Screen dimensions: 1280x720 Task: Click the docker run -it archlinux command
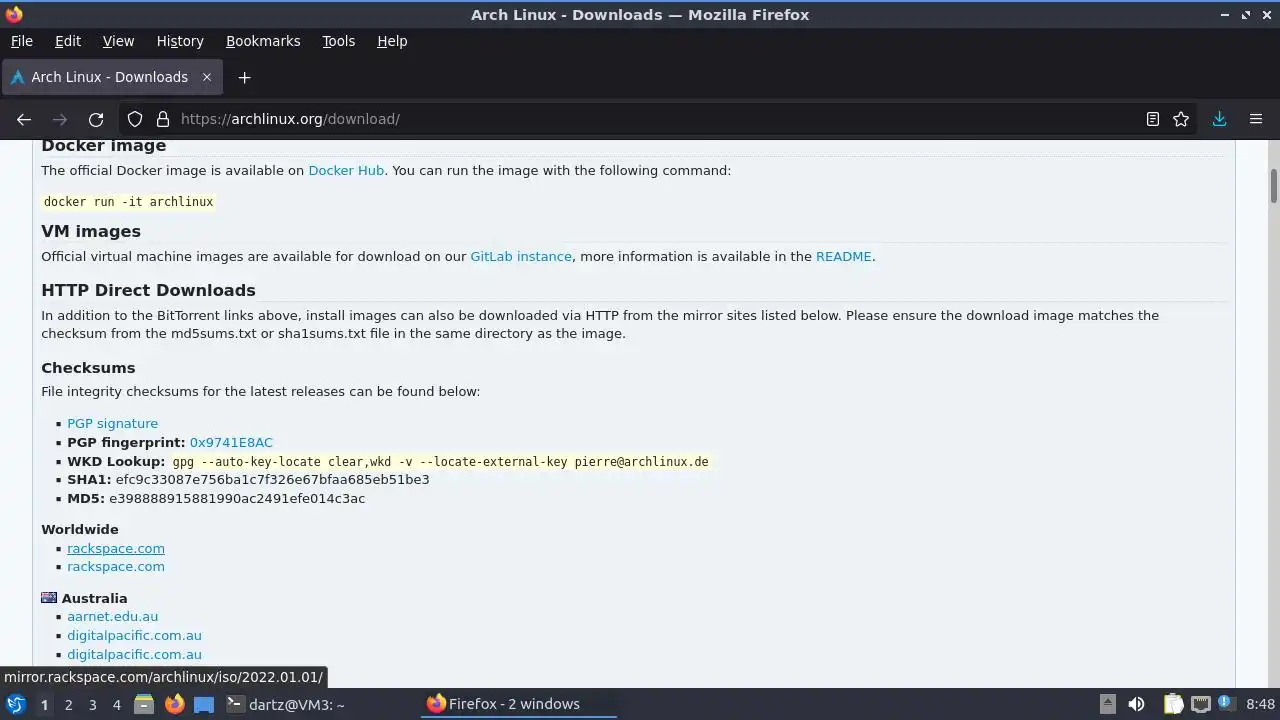[x=128, y=201]
